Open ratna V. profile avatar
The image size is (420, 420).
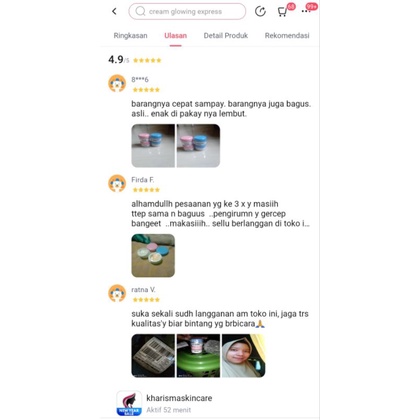(x=117, y=293)
